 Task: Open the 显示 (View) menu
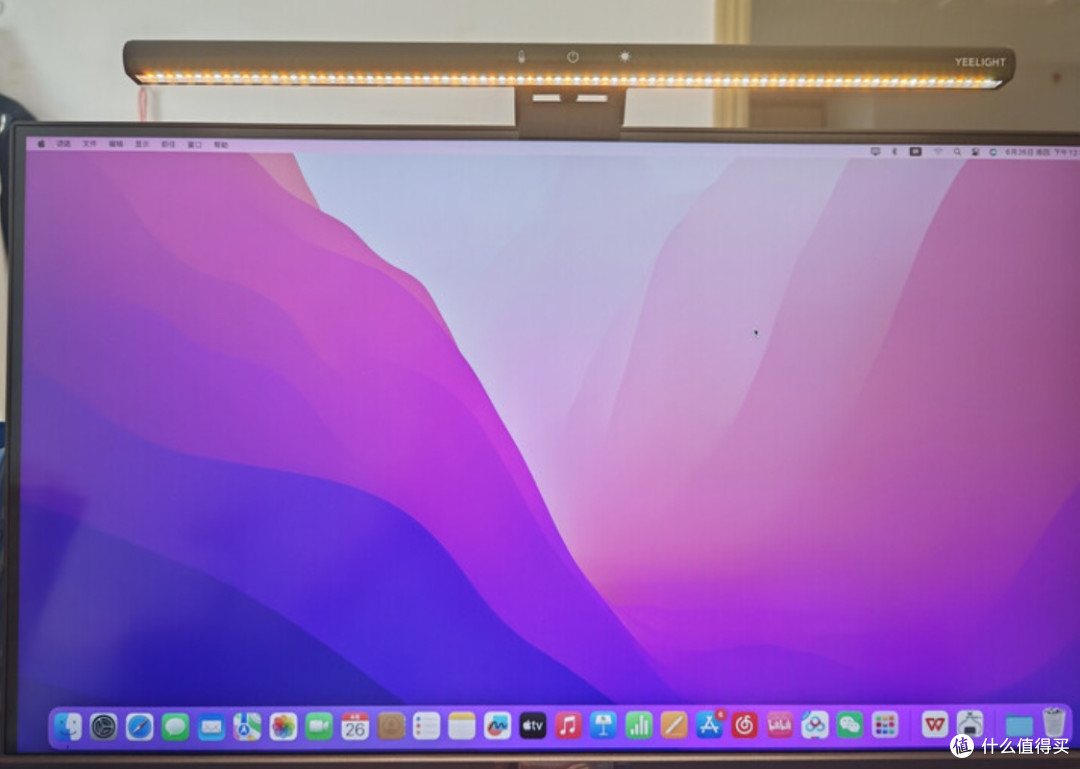pos(142,144)
